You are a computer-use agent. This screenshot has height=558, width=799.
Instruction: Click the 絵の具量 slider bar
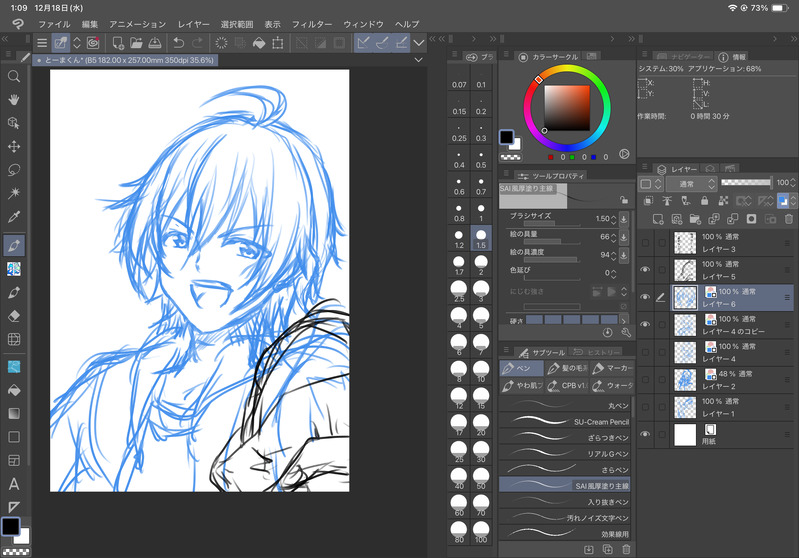[543, 242]
